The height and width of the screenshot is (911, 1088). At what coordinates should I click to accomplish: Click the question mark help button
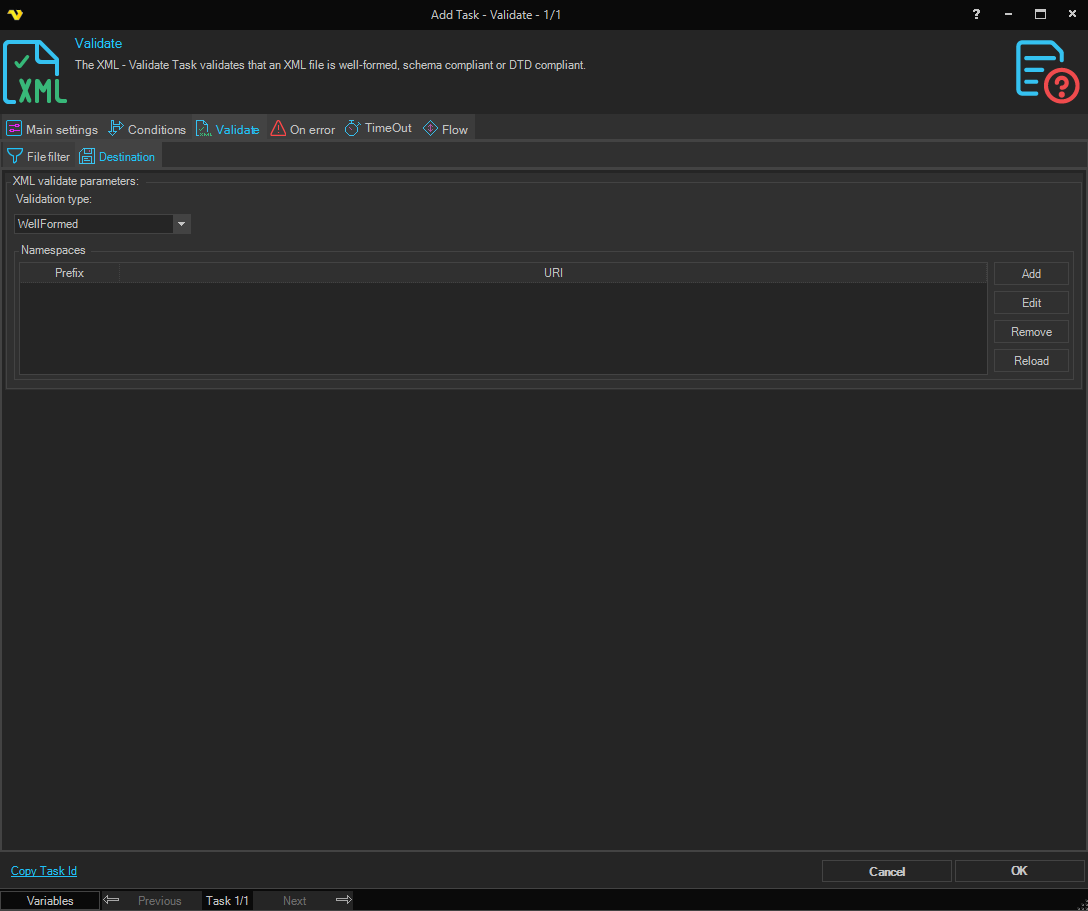(x=976, y=14)
